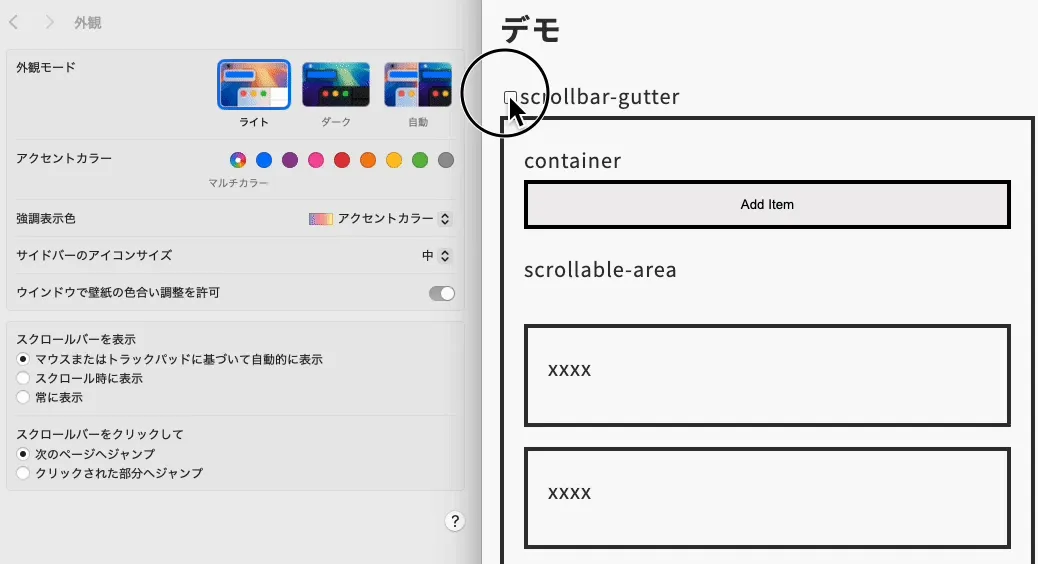The height and width of the screenshot is (564, 1038).
Task: Toggle ウインドウで壁紙の色合い調整を許可 switch
Action: [442, 293]
